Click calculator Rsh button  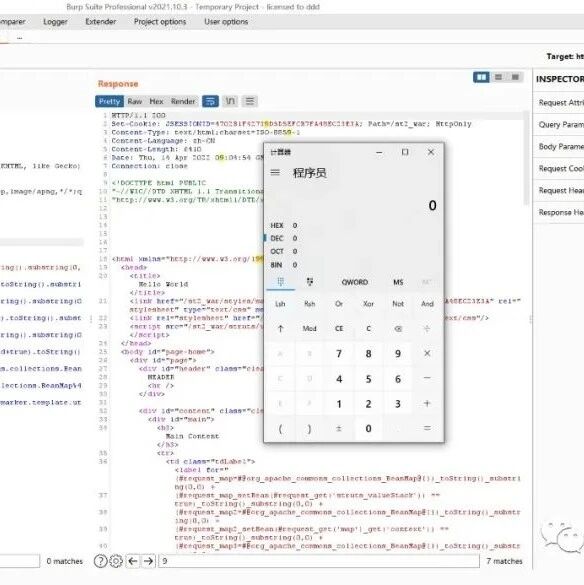point(309,304)
